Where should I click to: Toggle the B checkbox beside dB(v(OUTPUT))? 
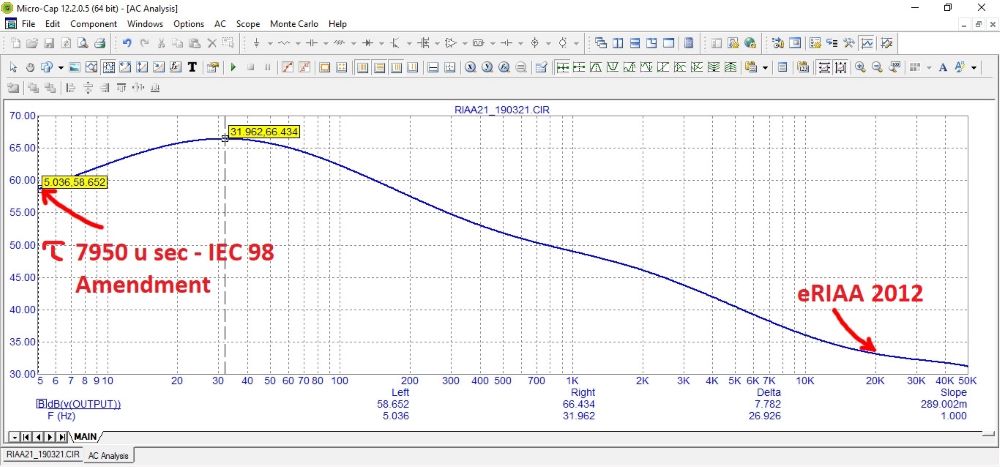point(41,404)
